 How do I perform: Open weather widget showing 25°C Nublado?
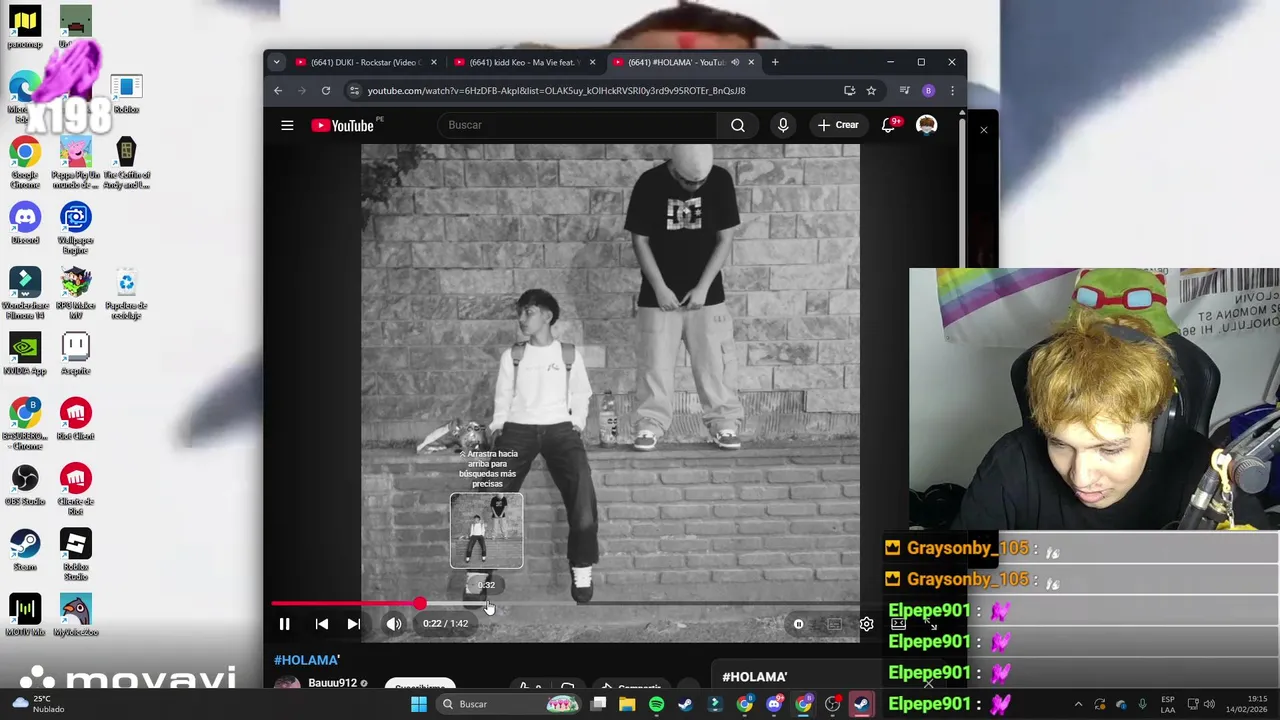click(x=38, y=704)
